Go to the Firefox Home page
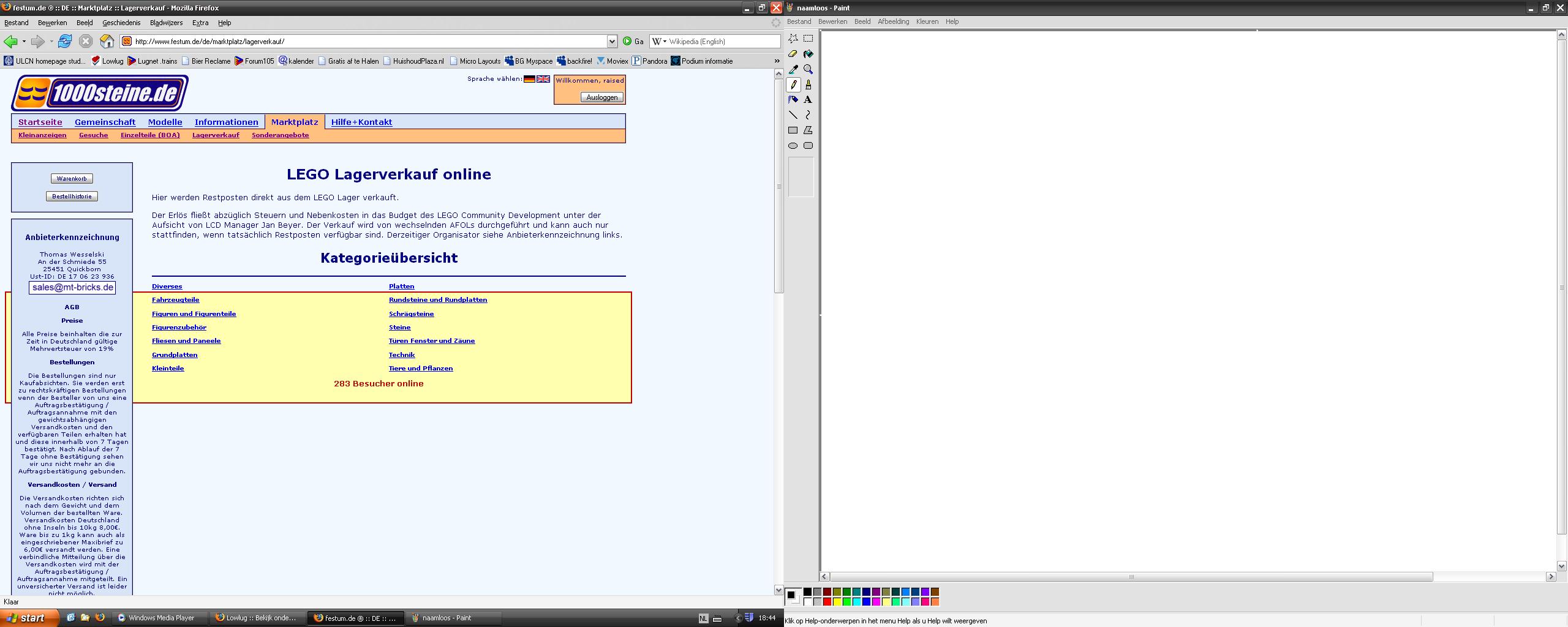 [x=107, y=41]
